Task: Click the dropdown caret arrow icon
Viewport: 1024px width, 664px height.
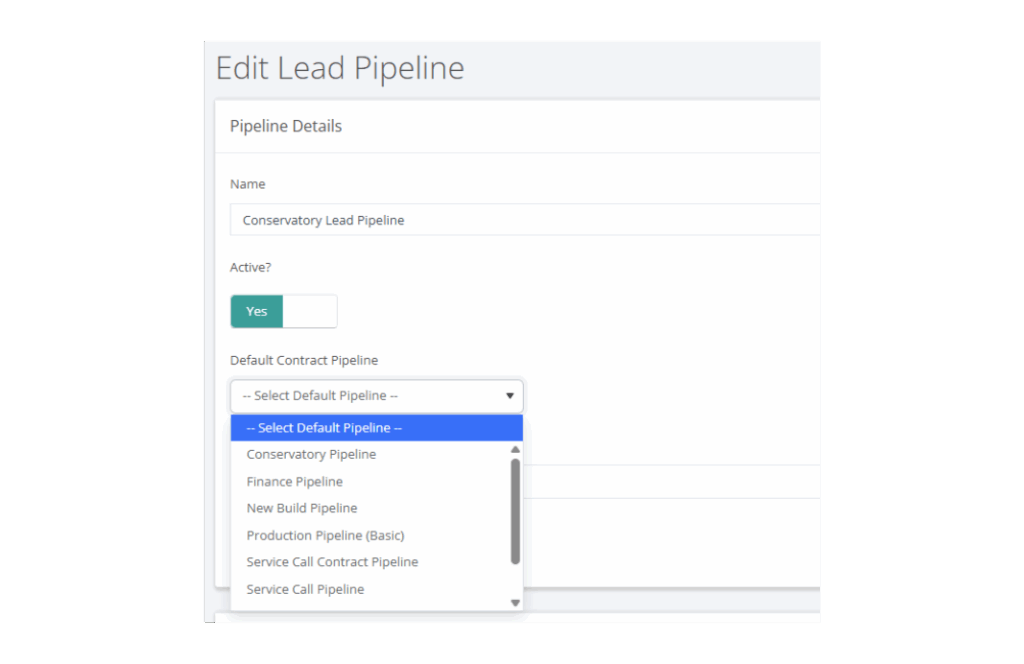Action: click(x=510, y=396)
